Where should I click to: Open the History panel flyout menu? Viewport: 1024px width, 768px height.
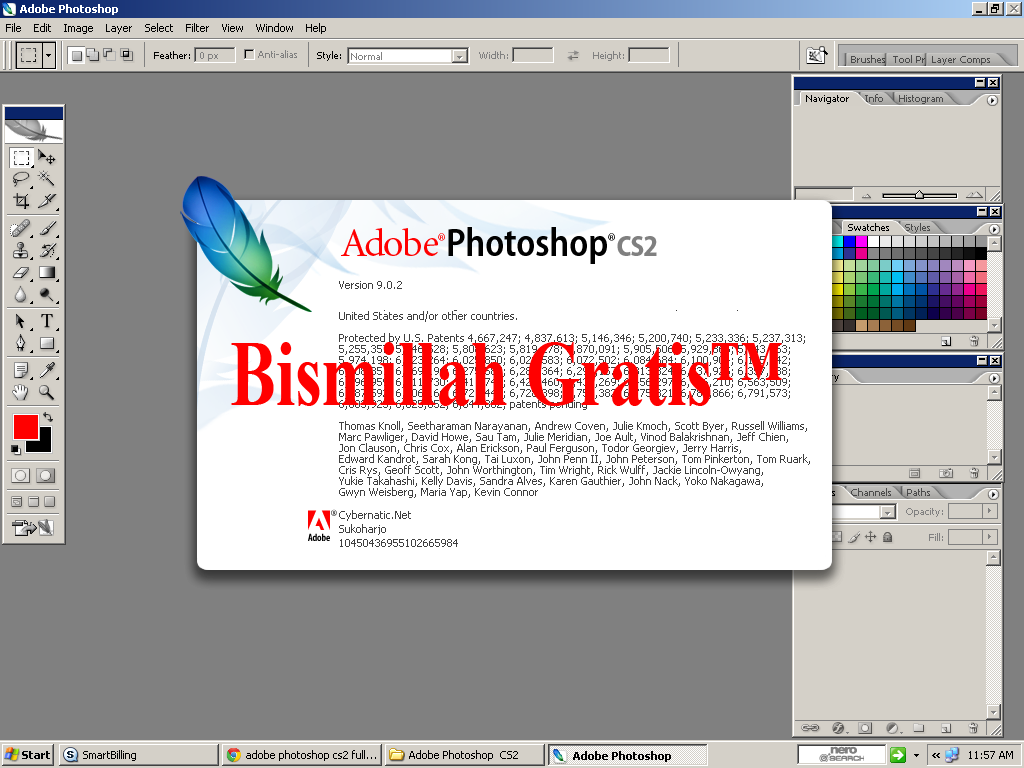click(x=993, y=378)
